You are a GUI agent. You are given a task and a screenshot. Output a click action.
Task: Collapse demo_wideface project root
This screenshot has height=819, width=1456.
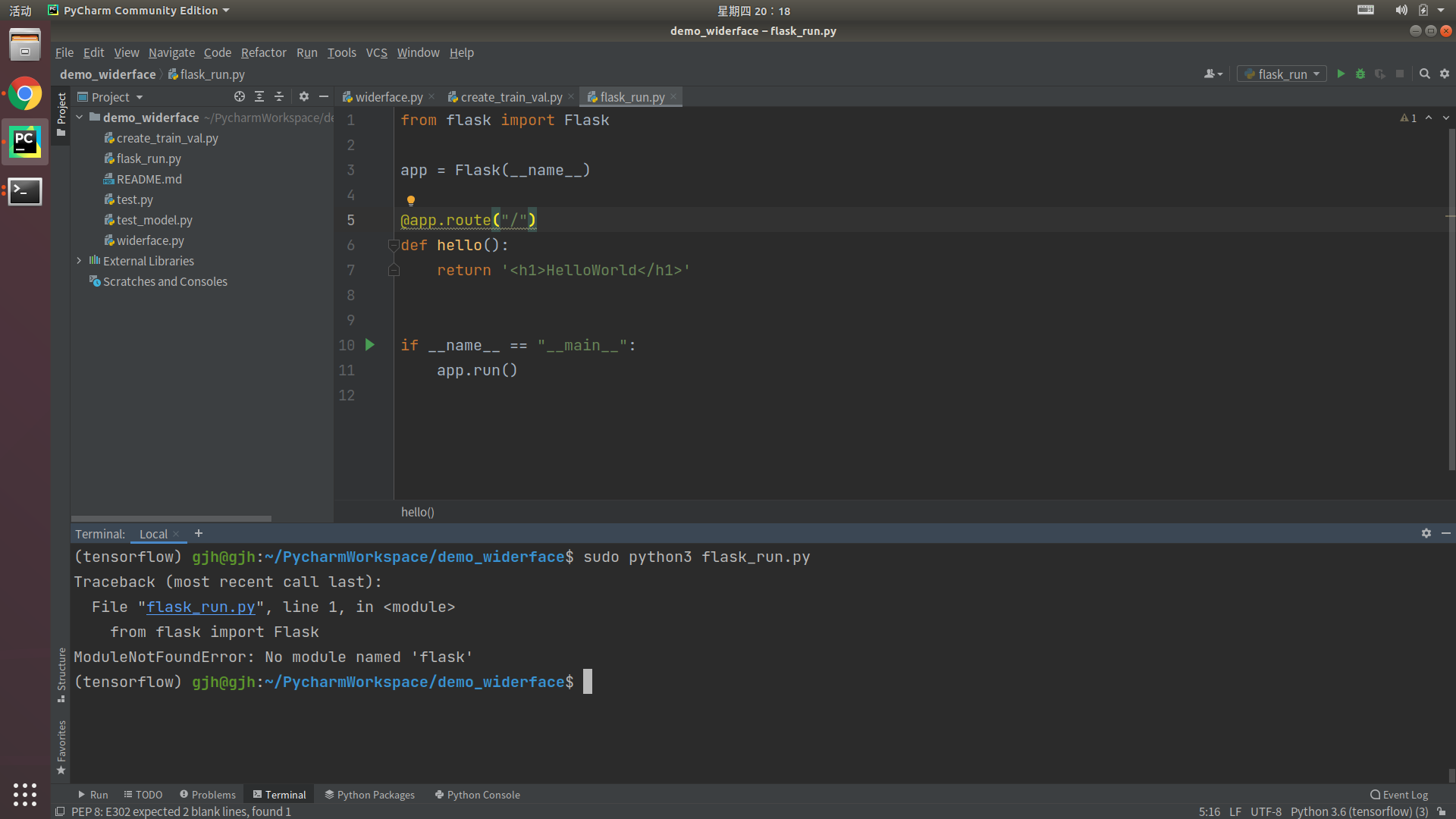pos(79,118)
